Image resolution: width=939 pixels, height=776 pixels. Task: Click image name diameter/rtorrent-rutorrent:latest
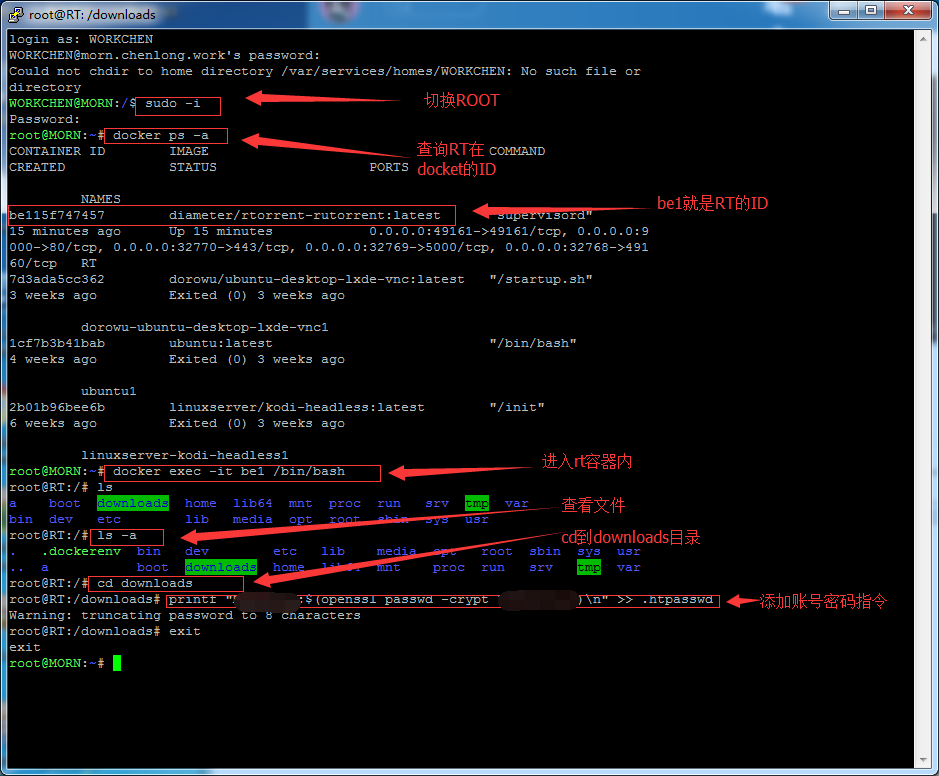click(304, 215)
